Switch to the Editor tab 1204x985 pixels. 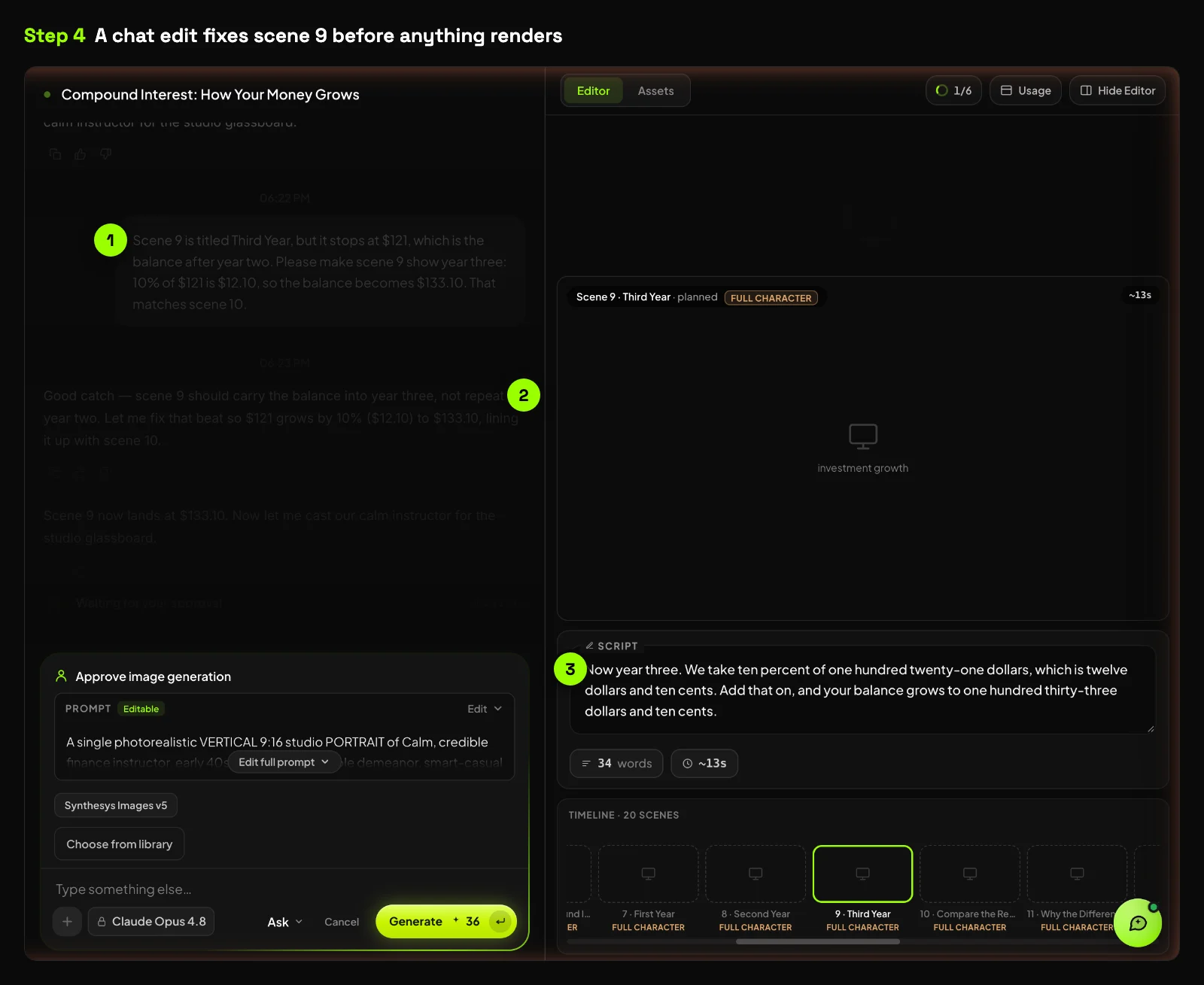click(x=593, y=91)
